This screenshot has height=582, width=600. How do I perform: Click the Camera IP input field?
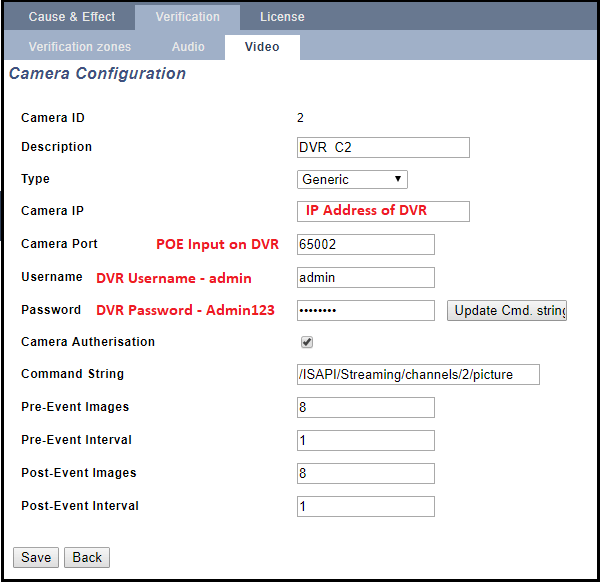coord(383,211)
